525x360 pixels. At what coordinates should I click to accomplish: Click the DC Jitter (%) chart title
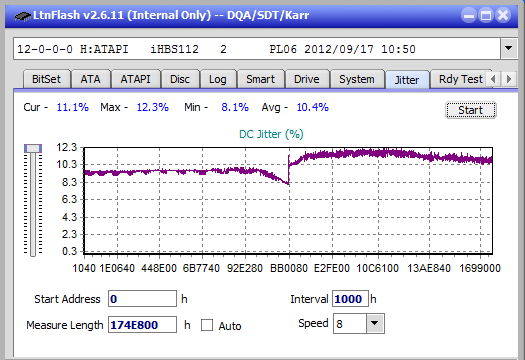pyautogui.click(x=271, y=134)
